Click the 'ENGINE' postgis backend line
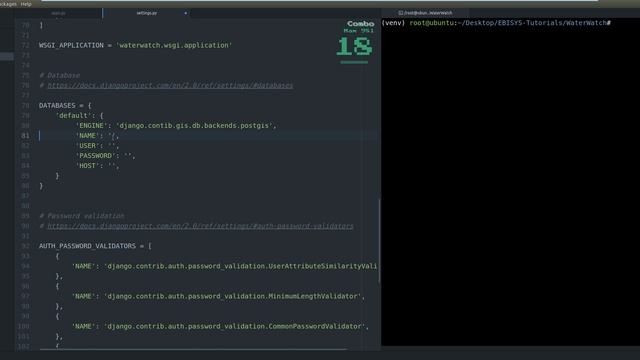Viewport: 640px width, 360px height. click(x=176, y=125)
